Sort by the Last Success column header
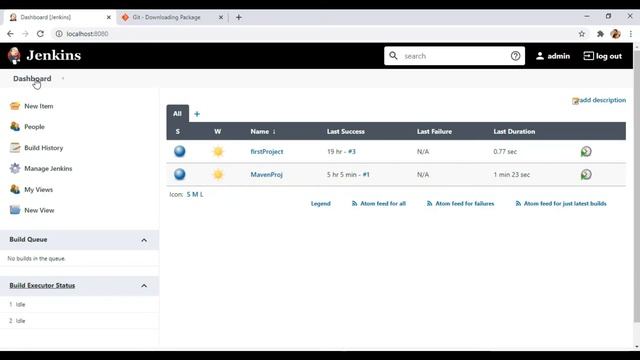Viewport: 640px width, 360px height. coord(346,131)
